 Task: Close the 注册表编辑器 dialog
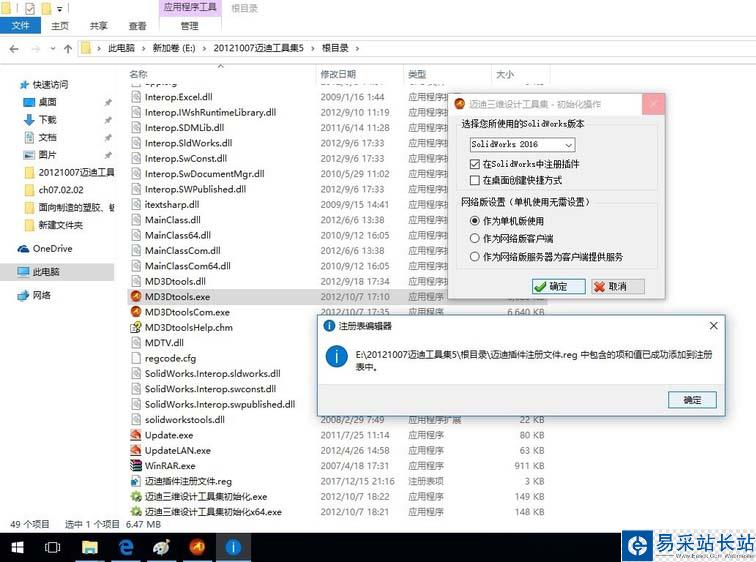(x=714, y=326)
